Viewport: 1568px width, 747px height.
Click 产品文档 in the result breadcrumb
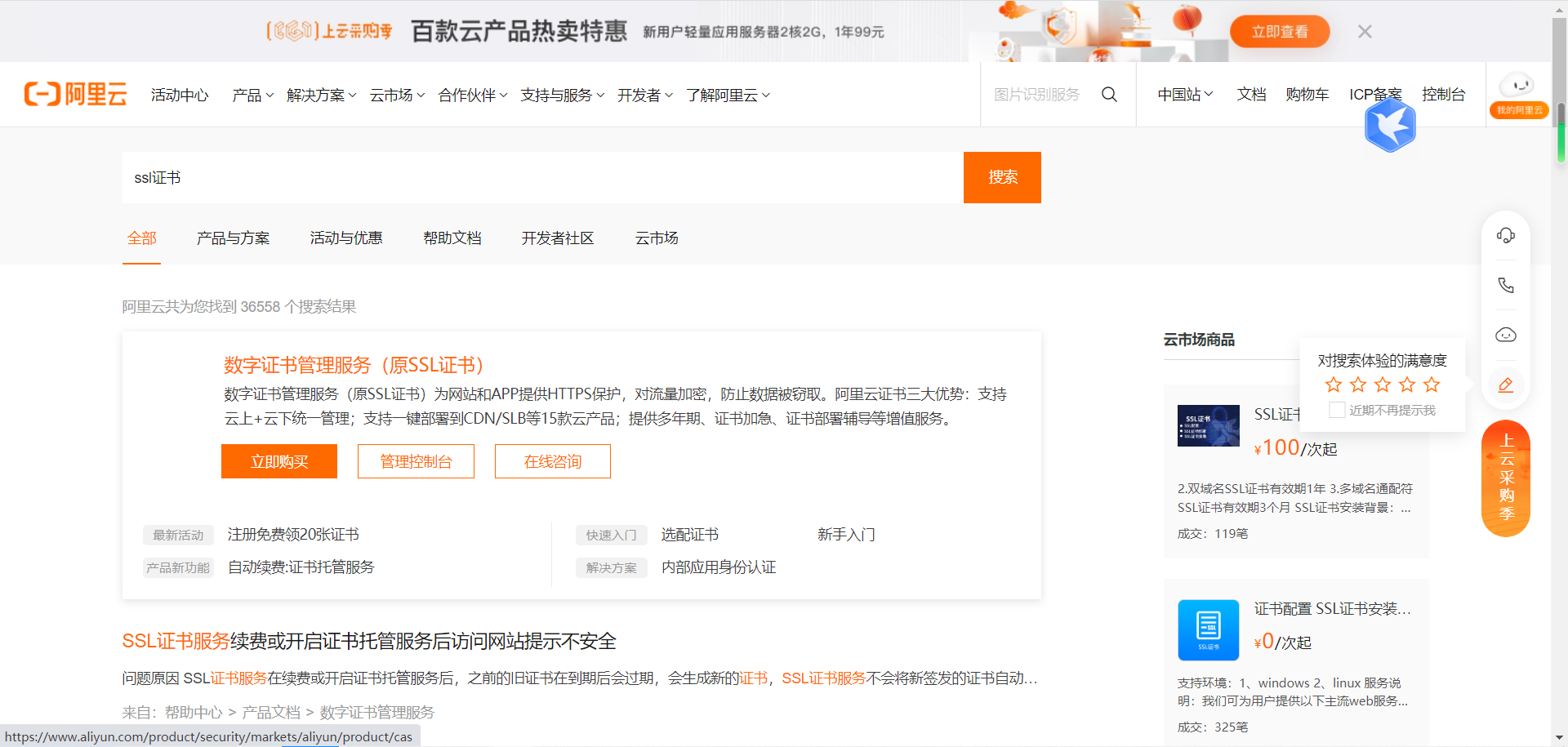(271, 713)
